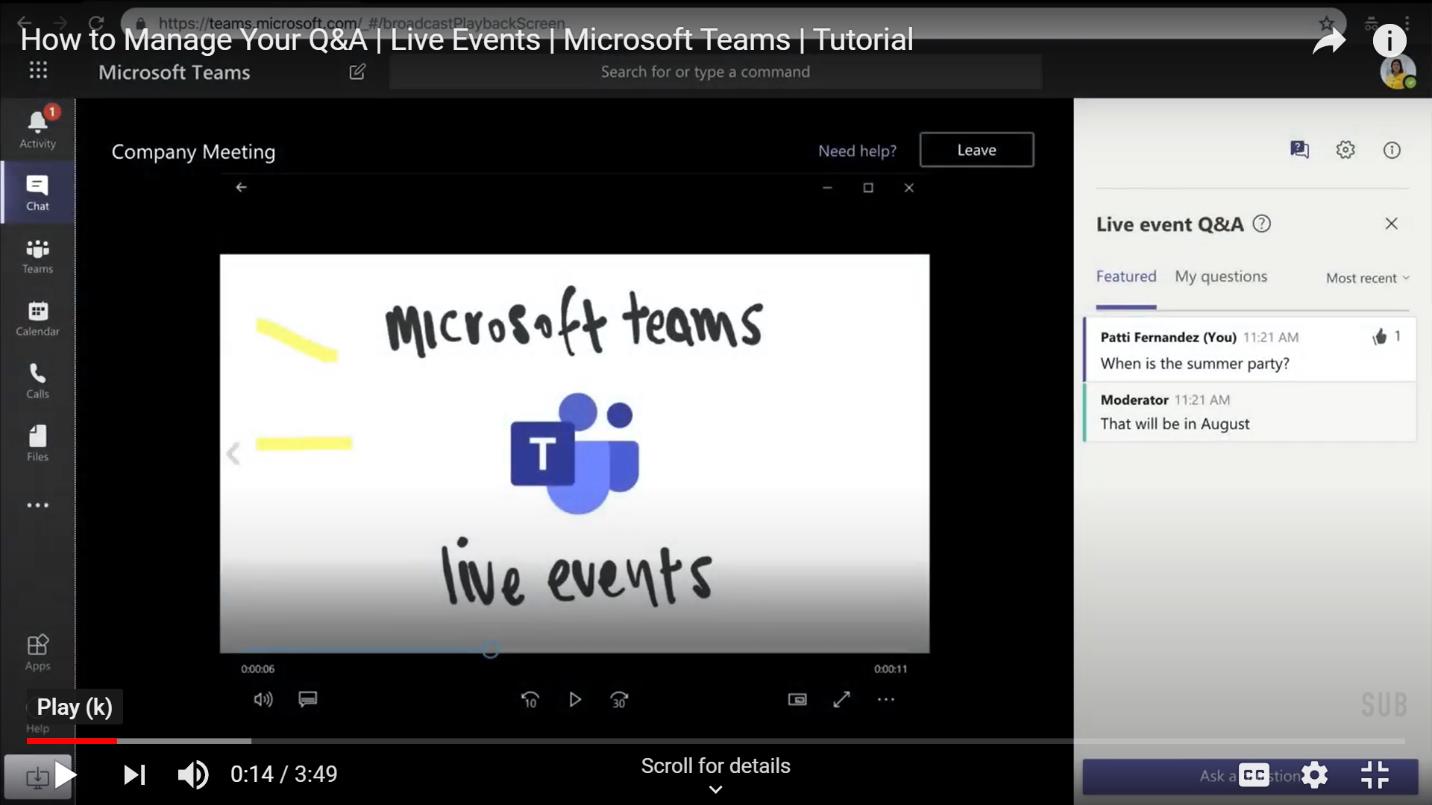This screenshot has height=805, width=1432.
Task: Expand the Most recent sort dropdown
Action: tap(1367, 278)
